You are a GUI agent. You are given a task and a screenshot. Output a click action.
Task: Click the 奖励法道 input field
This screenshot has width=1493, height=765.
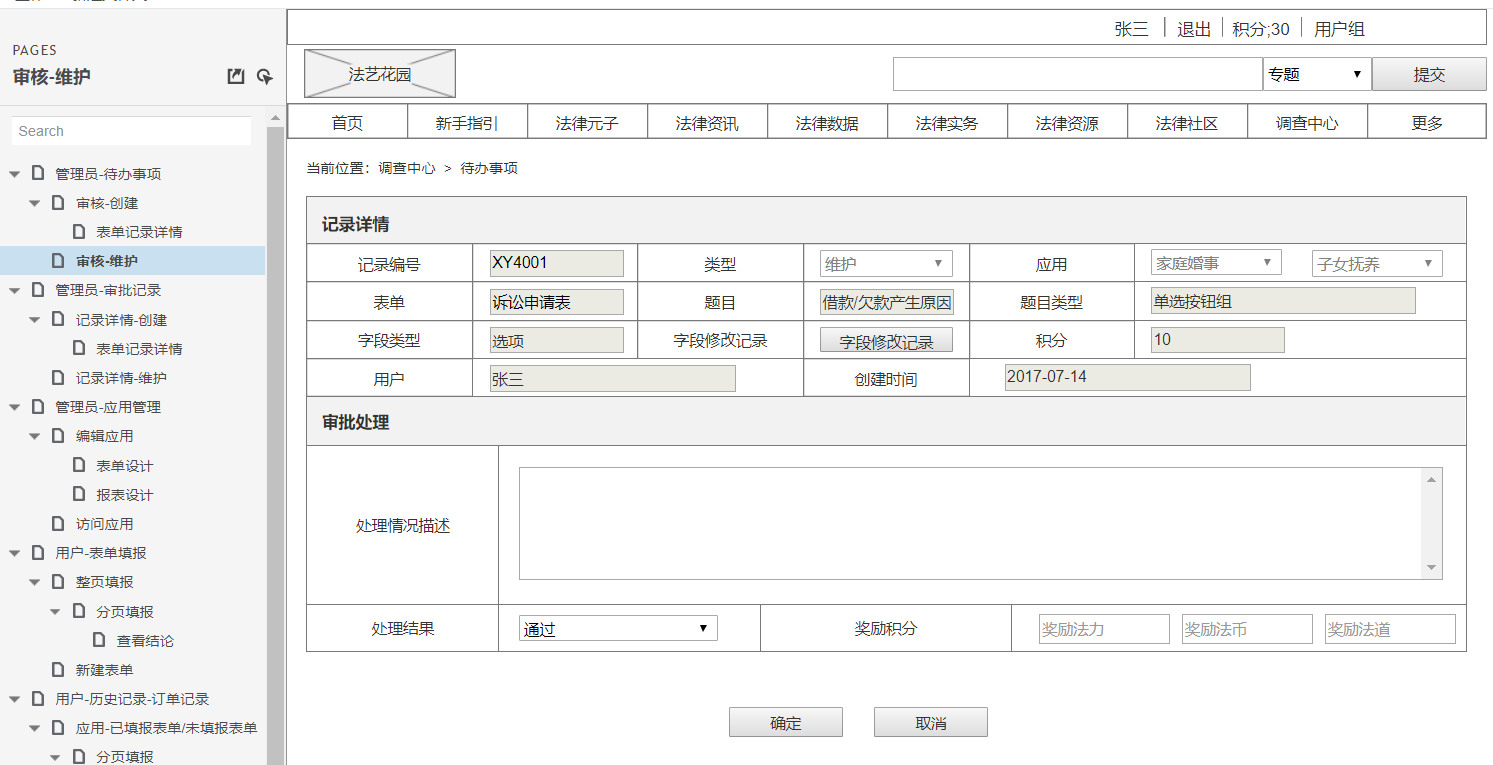point(1390,629)
